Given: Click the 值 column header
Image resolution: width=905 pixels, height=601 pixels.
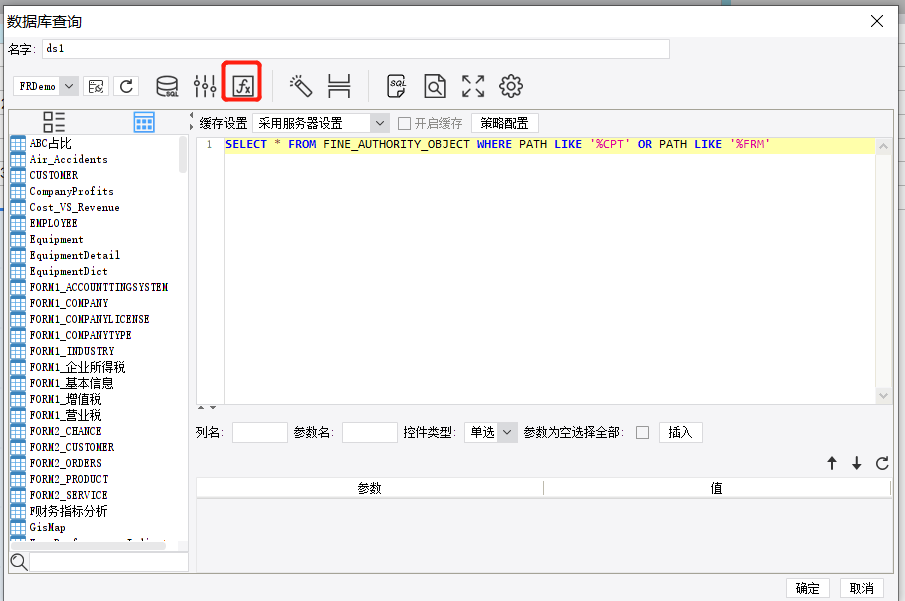Looking at the screenshot, I should click(717, 488).
